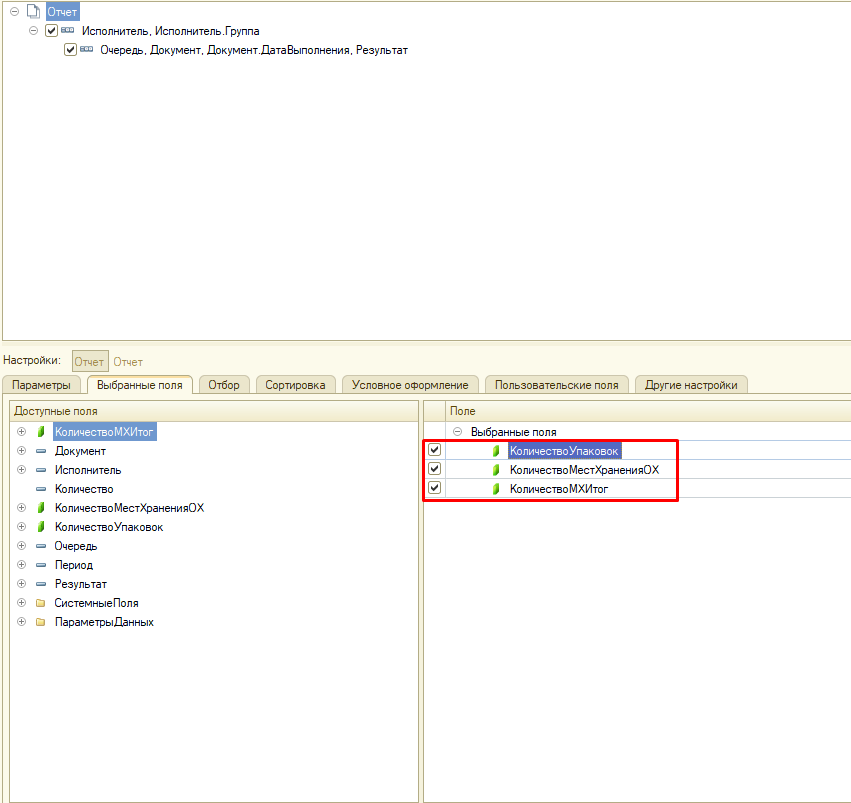The height and width of the screenshot is (803, 851).
Task: Expand the КоличествоУпаковок available field node
Action: [x=22, y=527]
